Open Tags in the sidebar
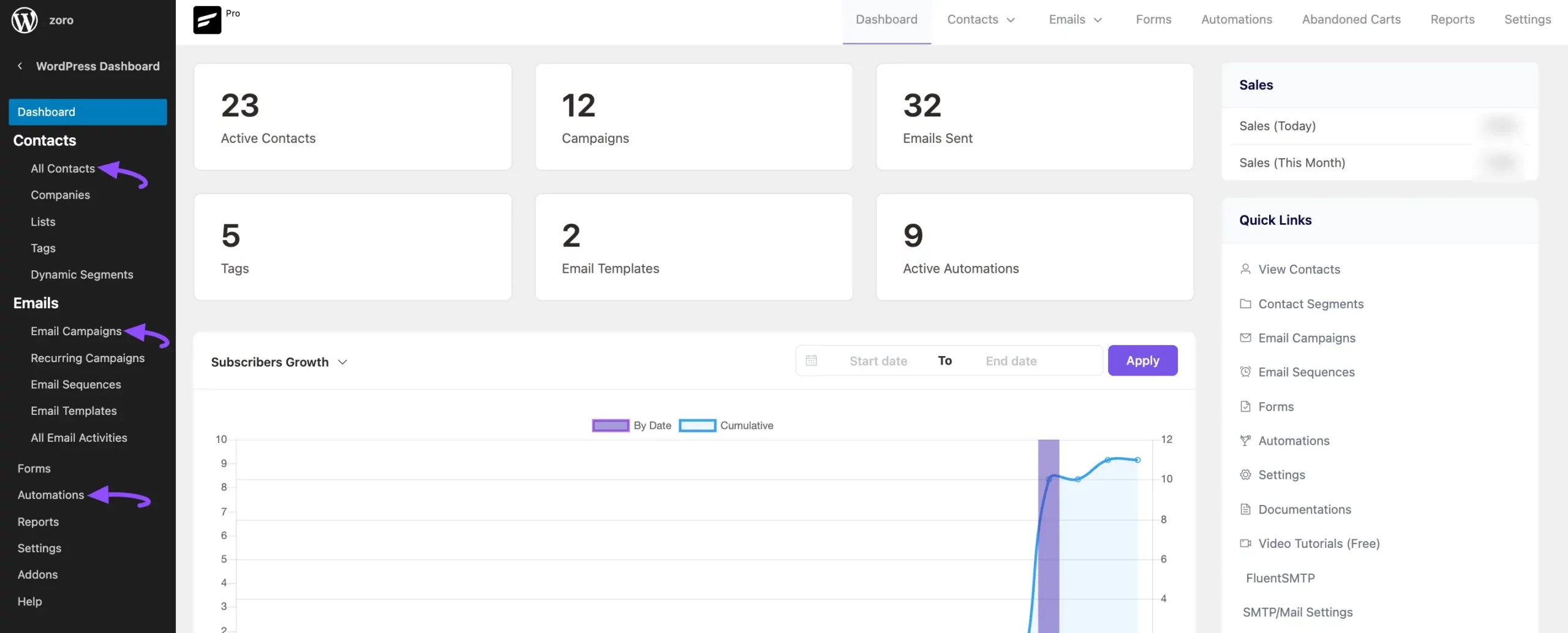This screenshot has width=1568, height=633. coord(43,248)
